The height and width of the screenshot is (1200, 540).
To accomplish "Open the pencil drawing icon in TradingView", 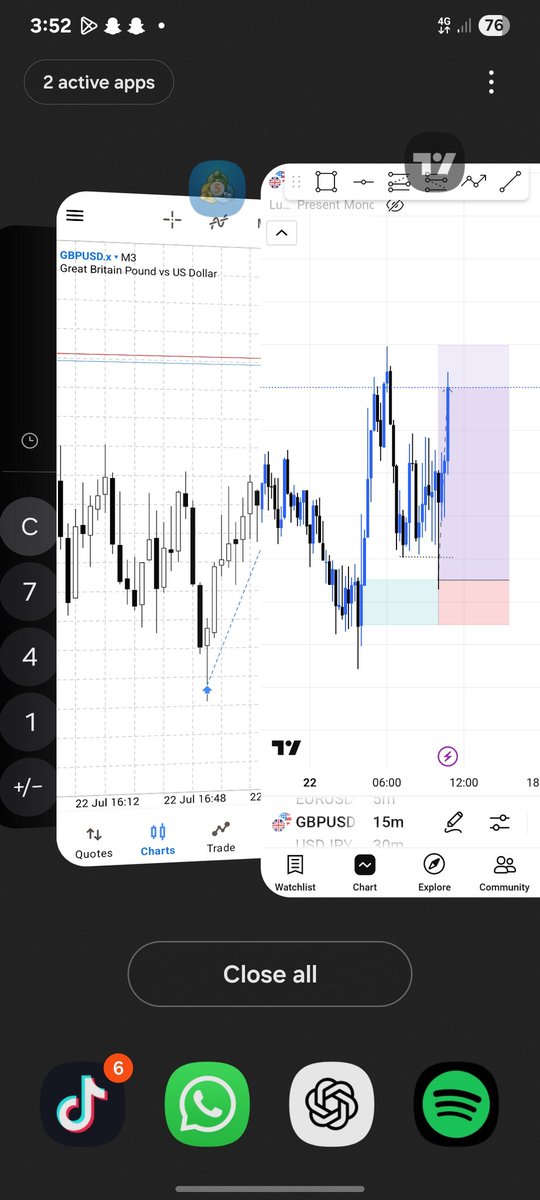I will (x=454, y=822).
